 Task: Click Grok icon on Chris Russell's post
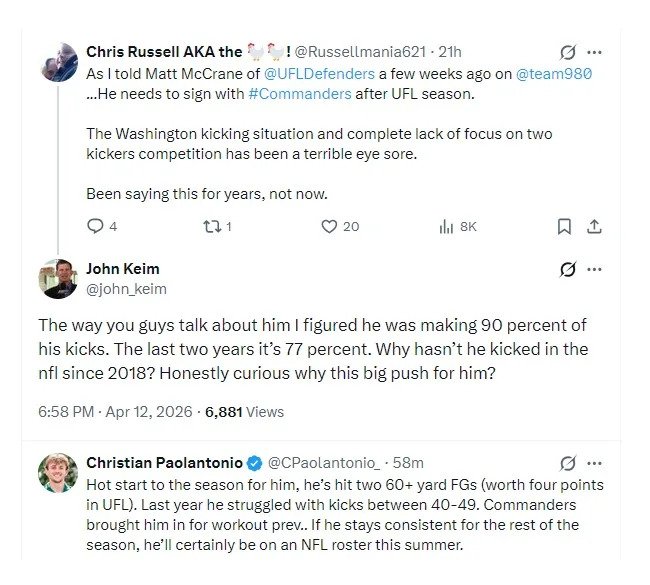point(567,52)
